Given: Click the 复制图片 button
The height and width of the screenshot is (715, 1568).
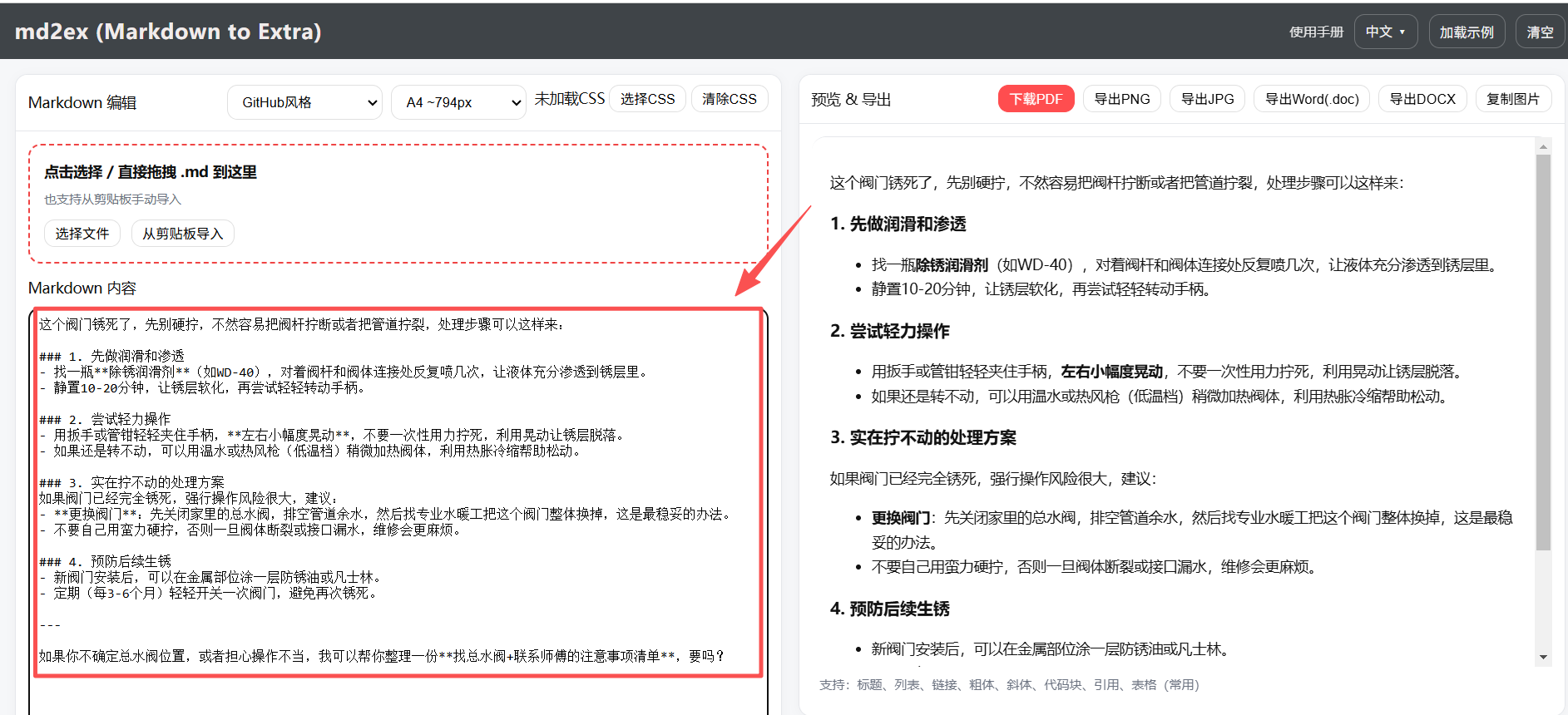Looking at the screenshot, I should tap(1512, 99).
